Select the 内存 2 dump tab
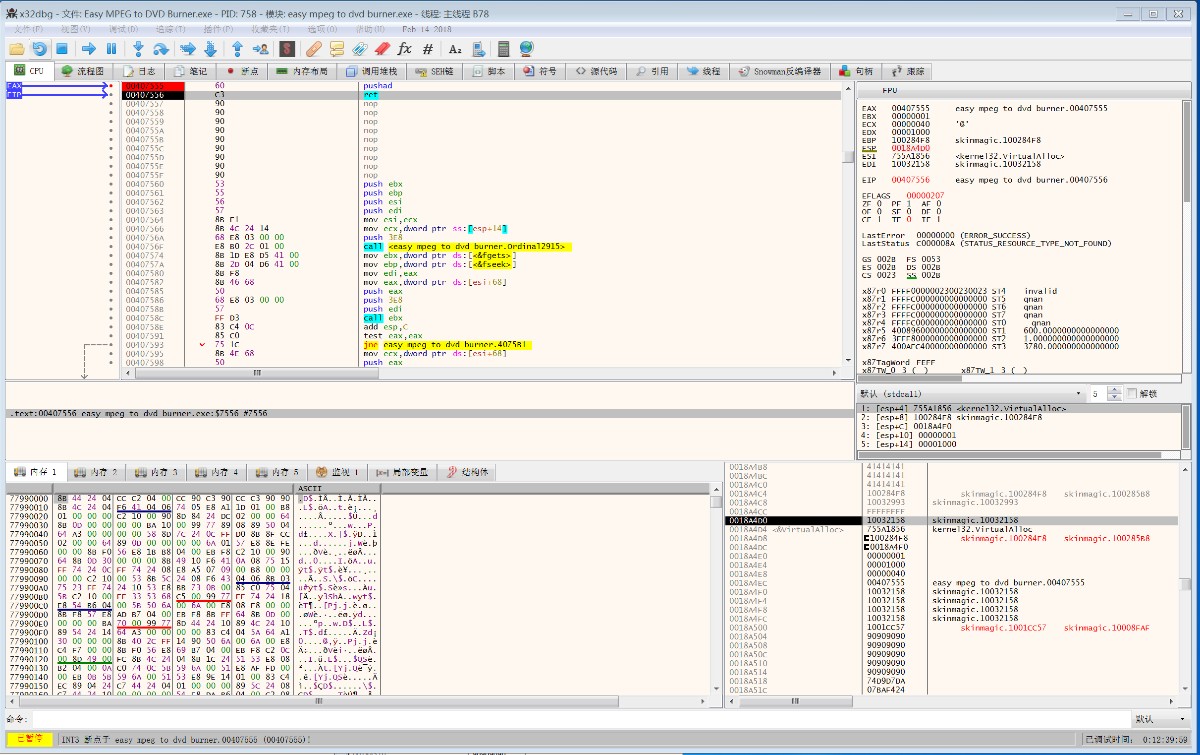This screenshot has height=755, width=1200. point(98,472)
